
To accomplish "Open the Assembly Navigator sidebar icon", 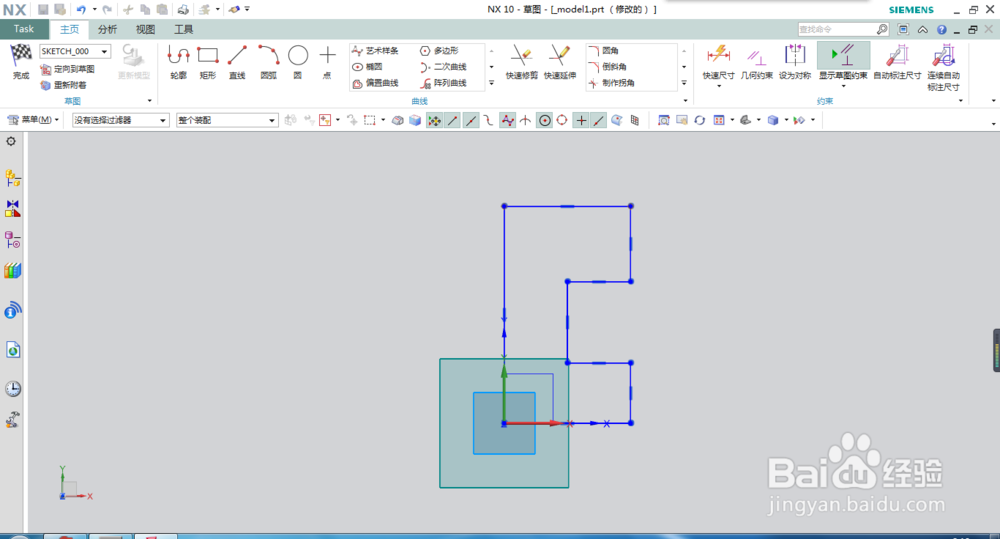I will (13, 178).
